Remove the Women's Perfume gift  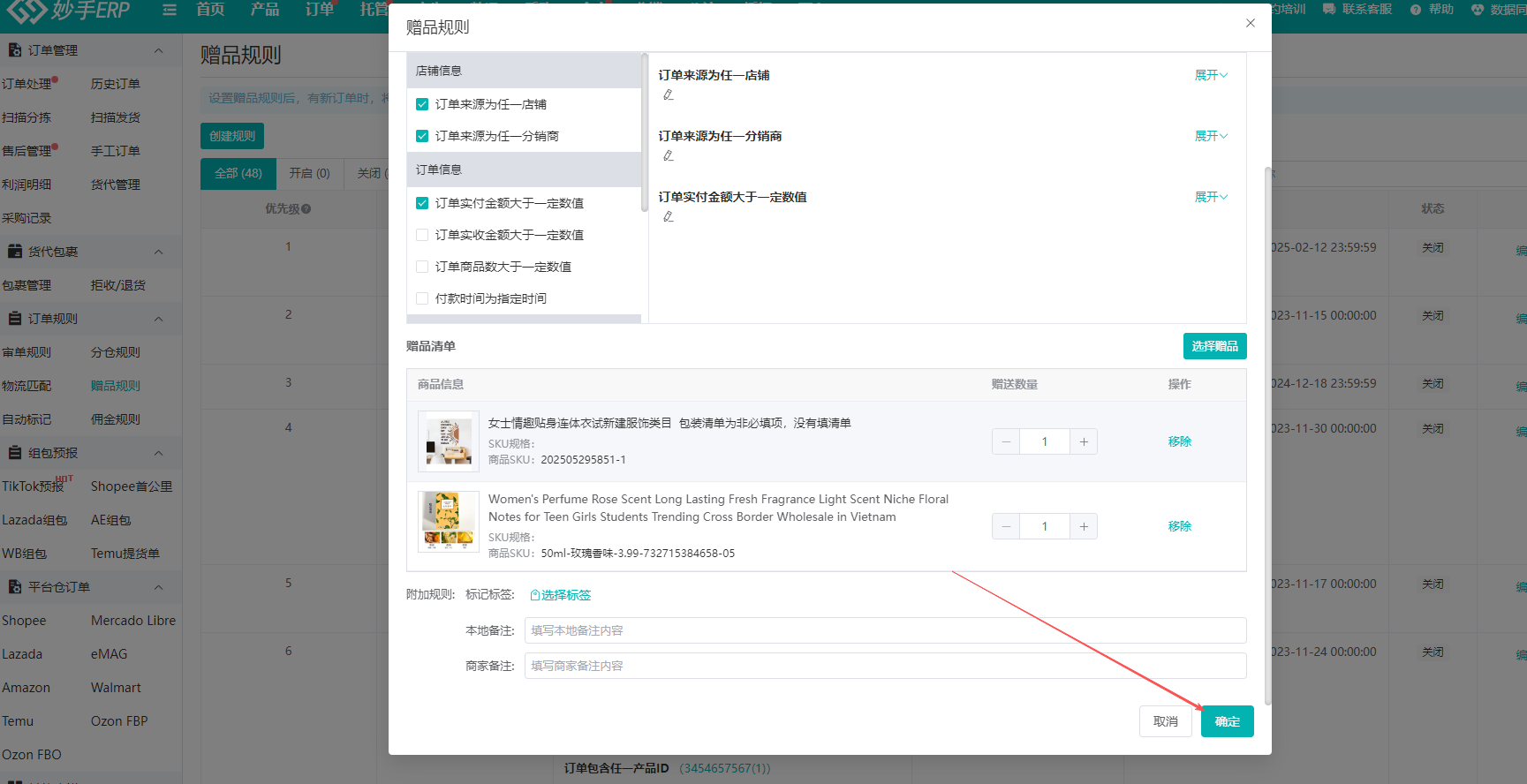click(x=1180, y=526)
